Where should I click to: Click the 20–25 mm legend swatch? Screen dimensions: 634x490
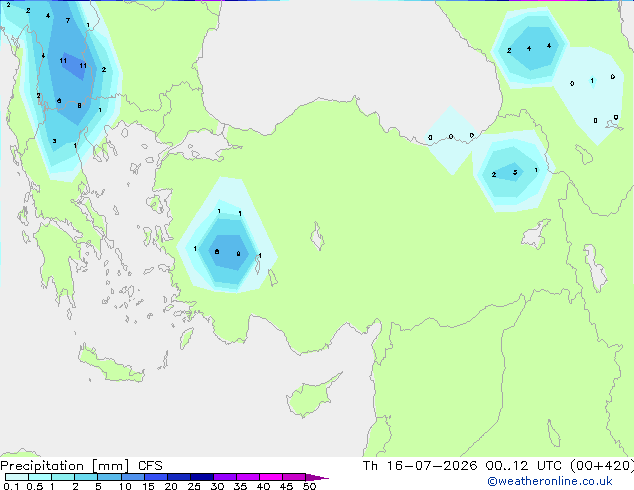click(179, 477)
